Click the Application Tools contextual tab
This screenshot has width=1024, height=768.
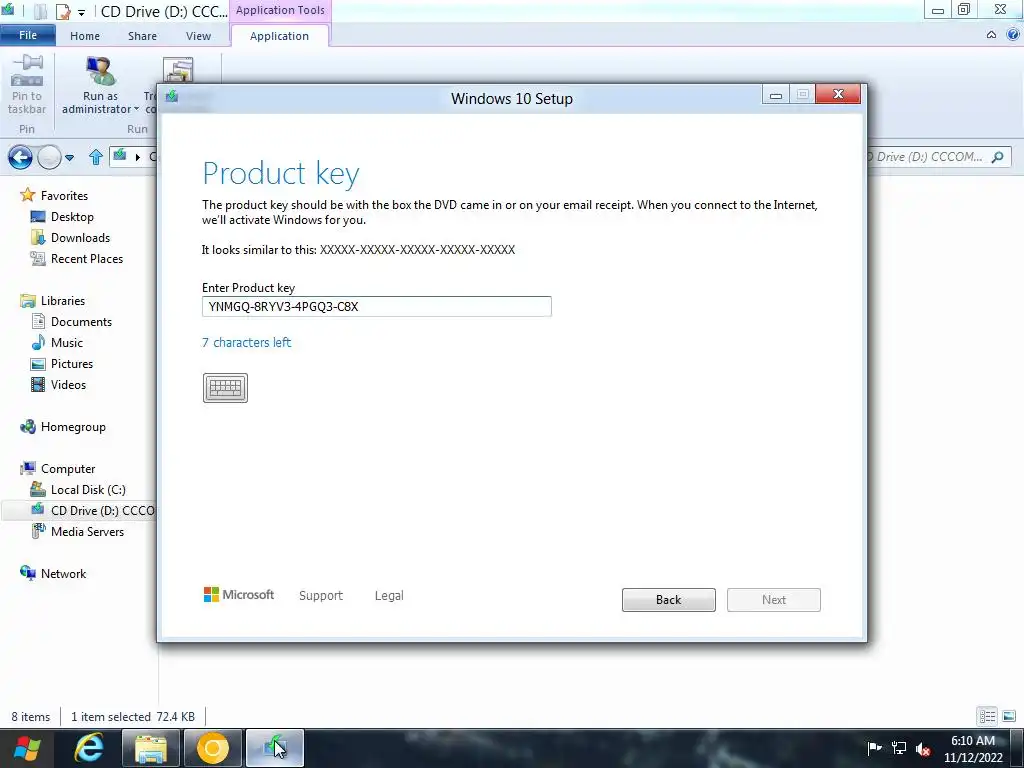click(280, 10)
